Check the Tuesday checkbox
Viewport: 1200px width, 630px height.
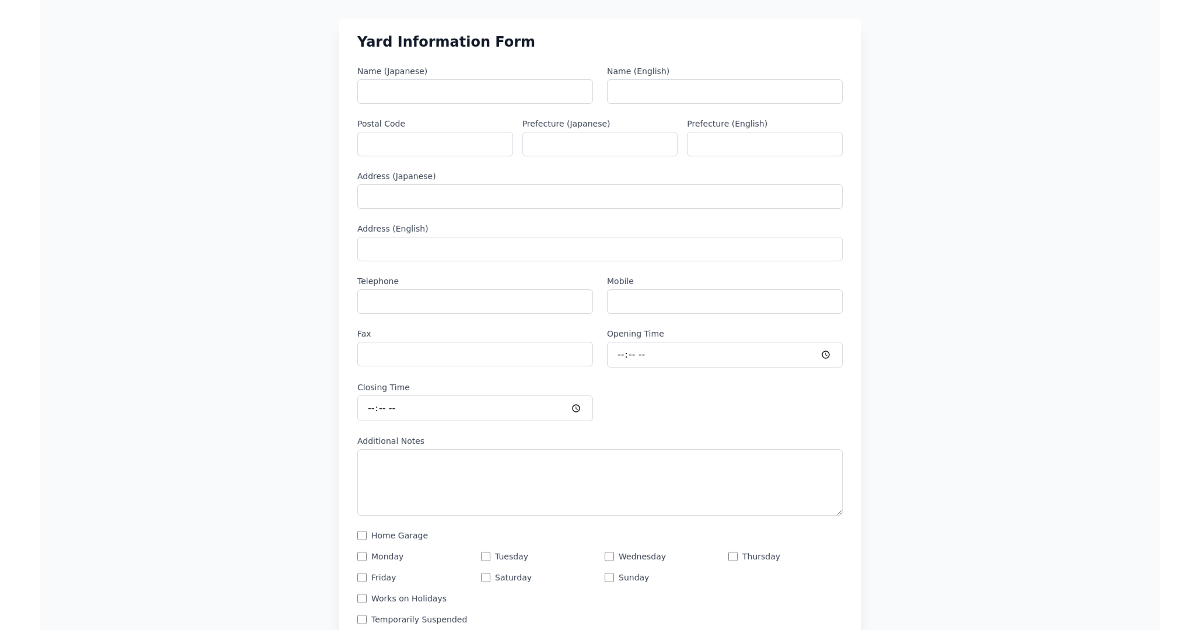tap(485, 556)
